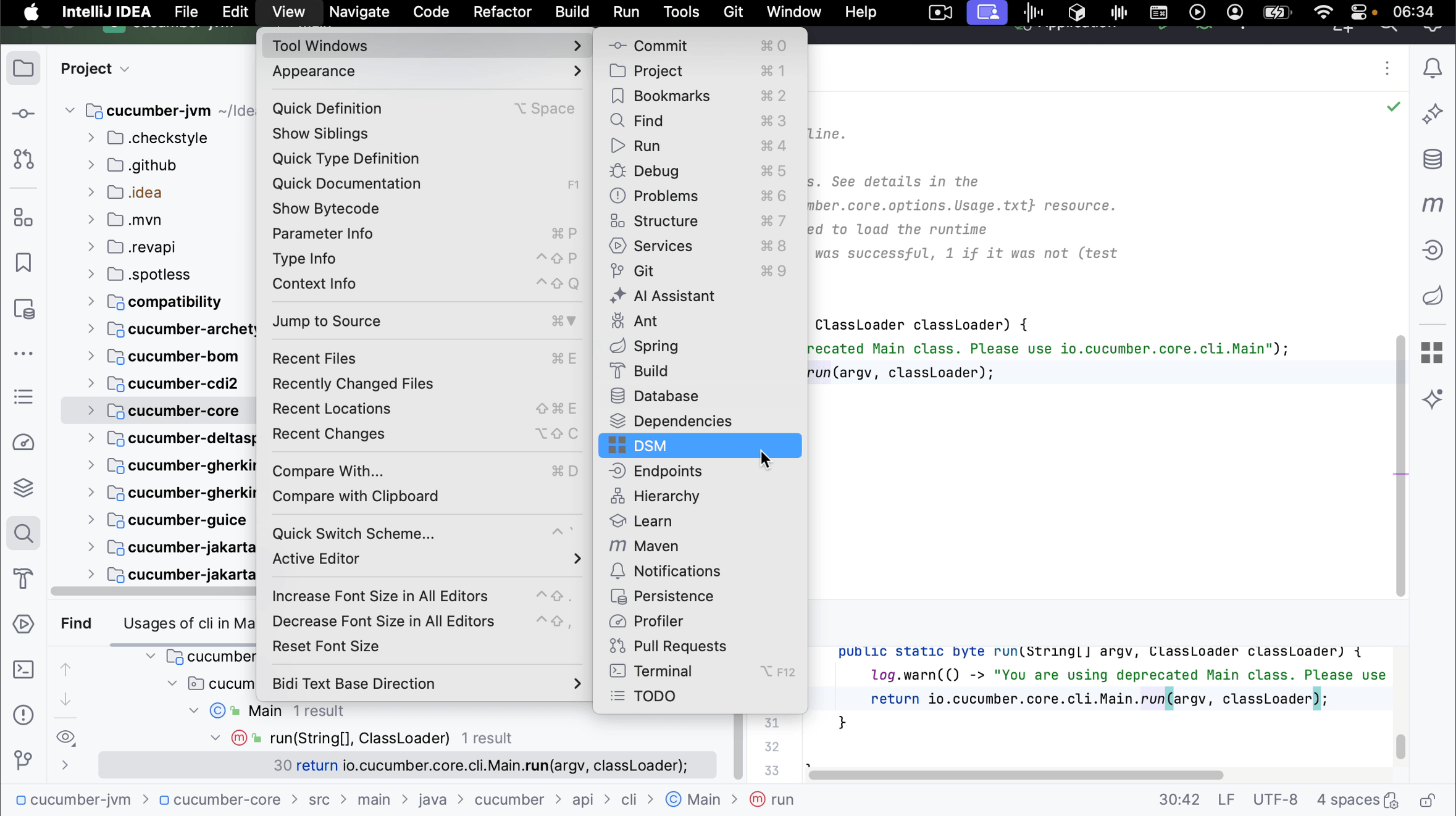
Task: Open the Profiler tool window
Action: (659, 621)
